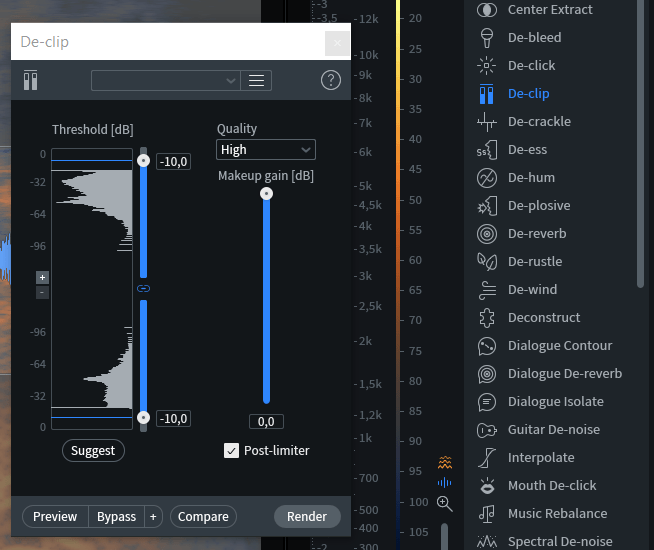Click the upper threshold slider handle
654x550 pixels.
coord(143,161)
